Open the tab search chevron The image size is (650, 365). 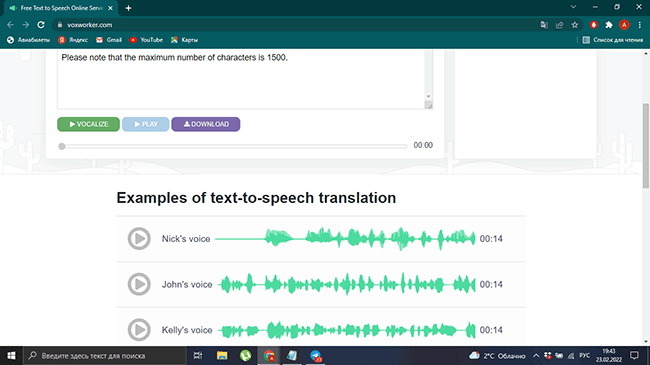[x=573, y=7]
